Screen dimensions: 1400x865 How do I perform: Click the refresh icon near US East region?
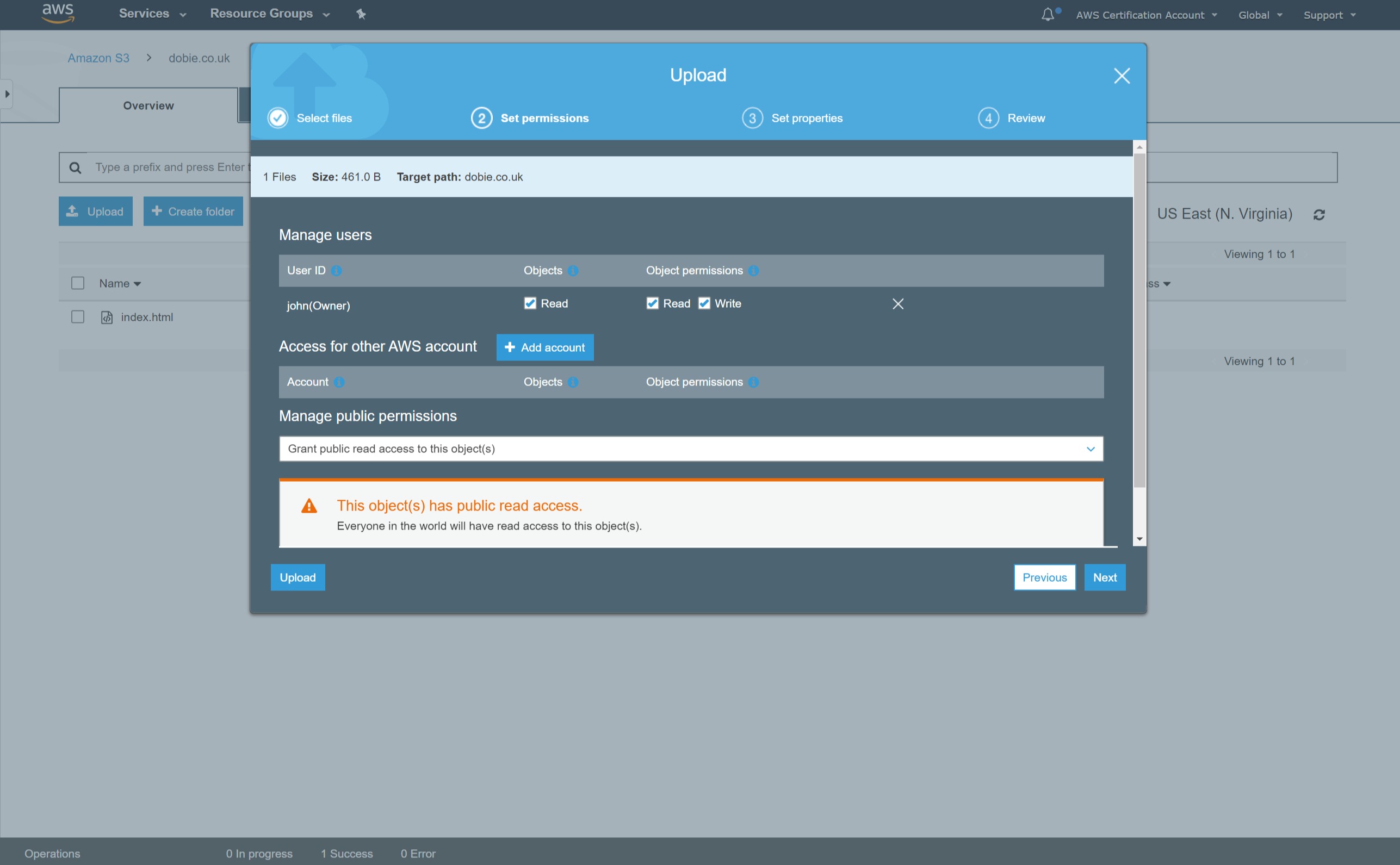1319,215
